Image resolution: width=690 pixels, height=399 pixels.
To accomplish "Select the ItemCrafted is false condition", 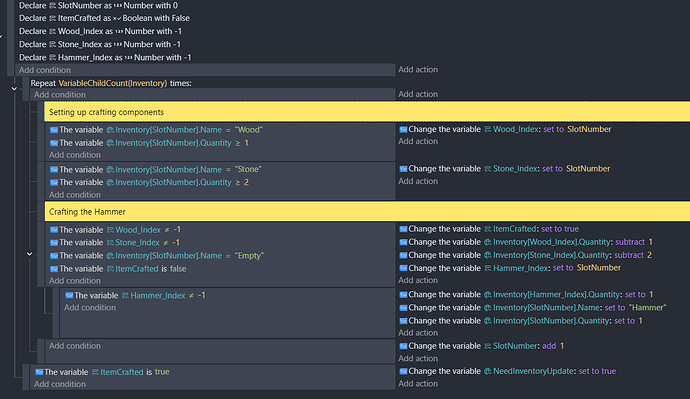I will [118, 269].
